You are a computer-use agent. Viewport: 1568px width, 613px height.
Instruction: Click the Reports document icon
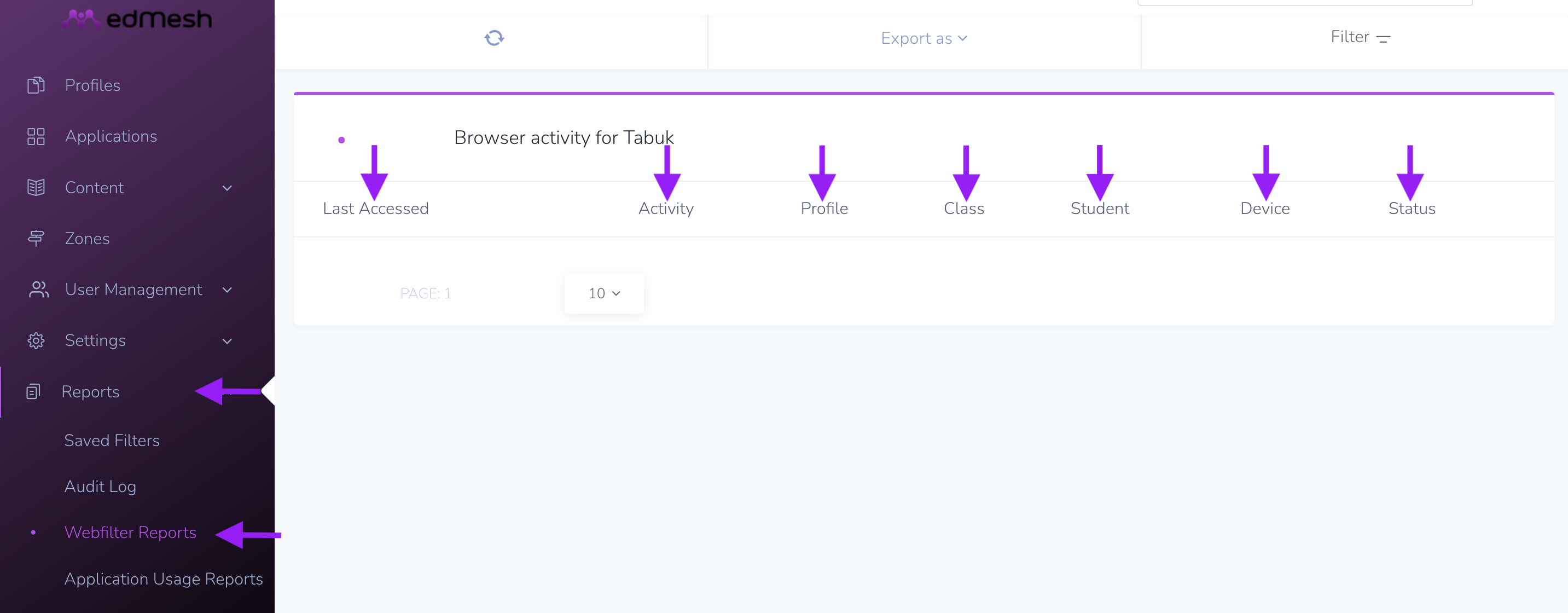(x=33, y=391)
